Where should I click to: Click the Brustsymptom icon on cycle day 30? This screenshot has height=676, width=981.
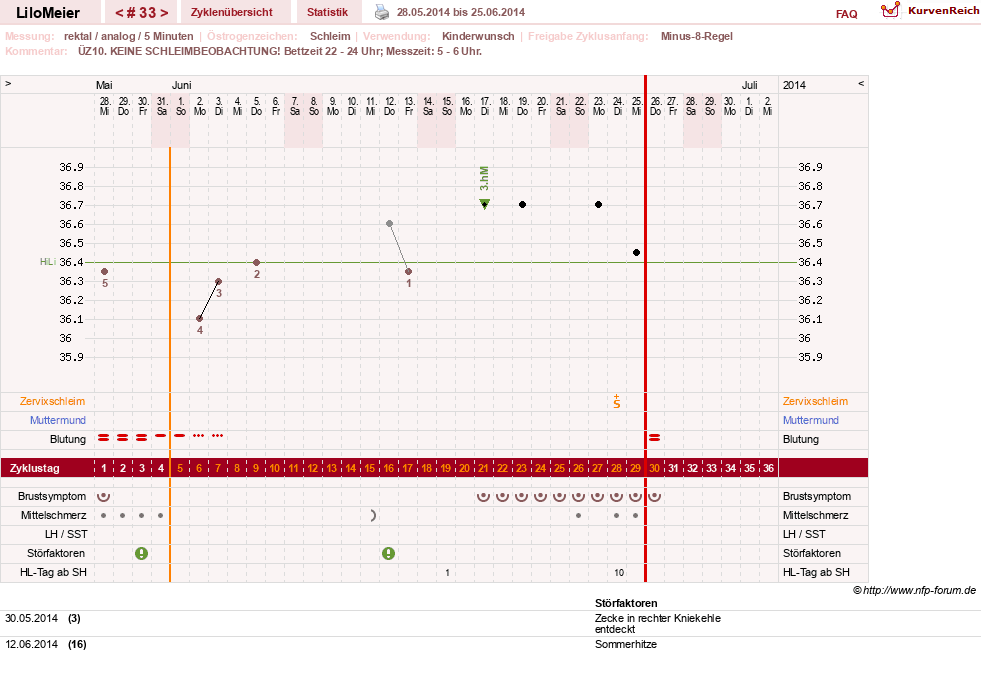(x=654, y=496)
